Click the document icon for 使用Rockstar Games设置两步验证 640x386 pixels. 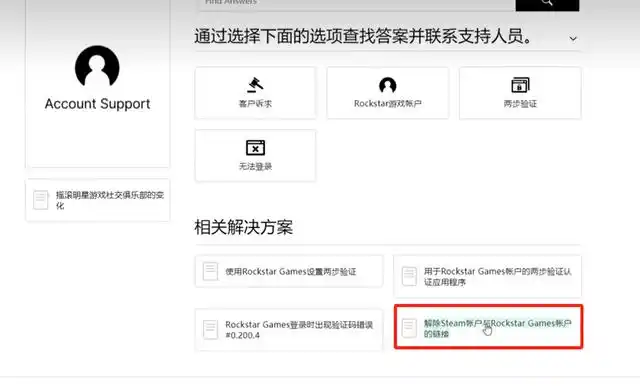211,271
